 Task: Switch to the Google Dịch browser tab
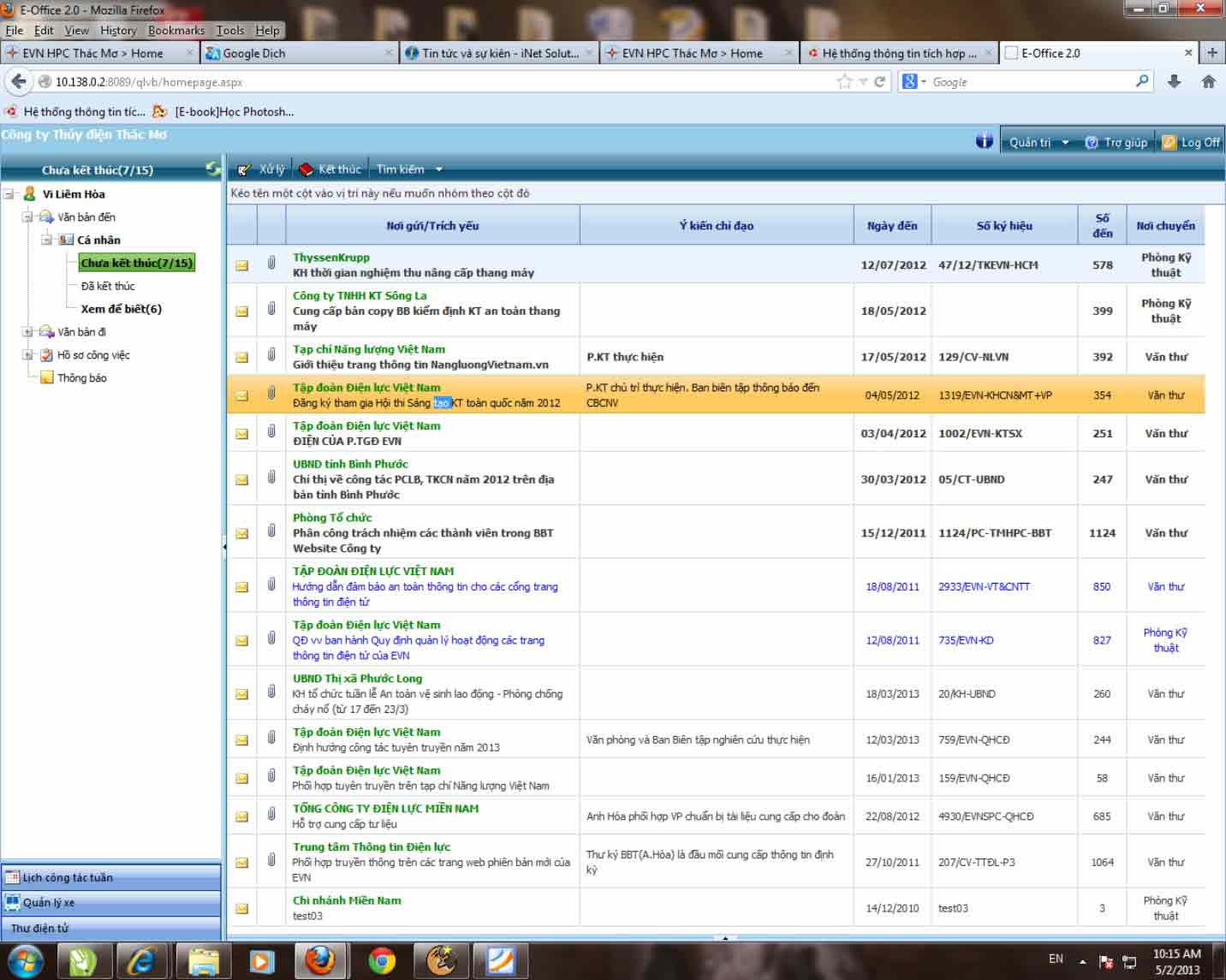[253, 53]
